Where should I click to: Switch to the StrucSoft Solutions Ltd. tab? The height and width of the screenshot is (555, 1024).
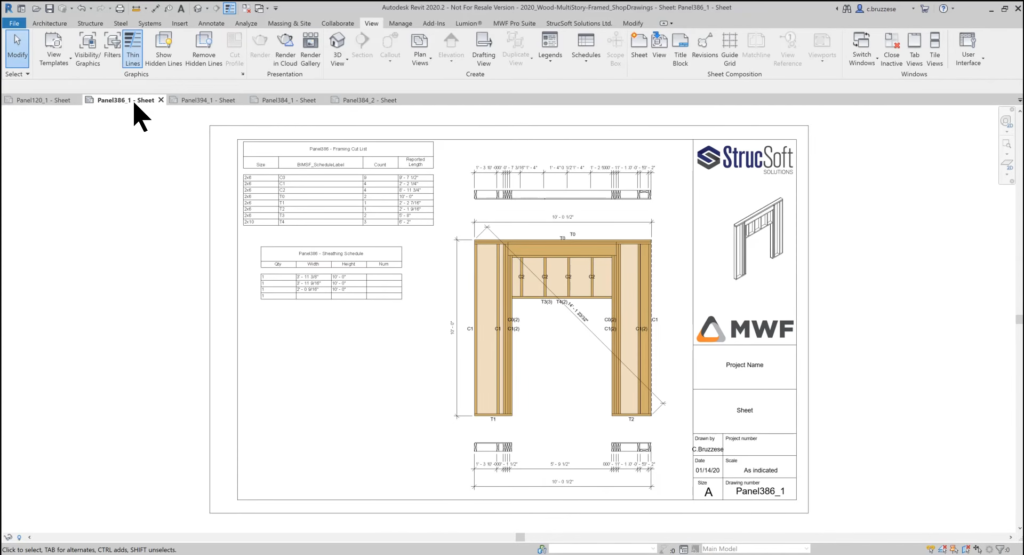[x=579, y=23]
